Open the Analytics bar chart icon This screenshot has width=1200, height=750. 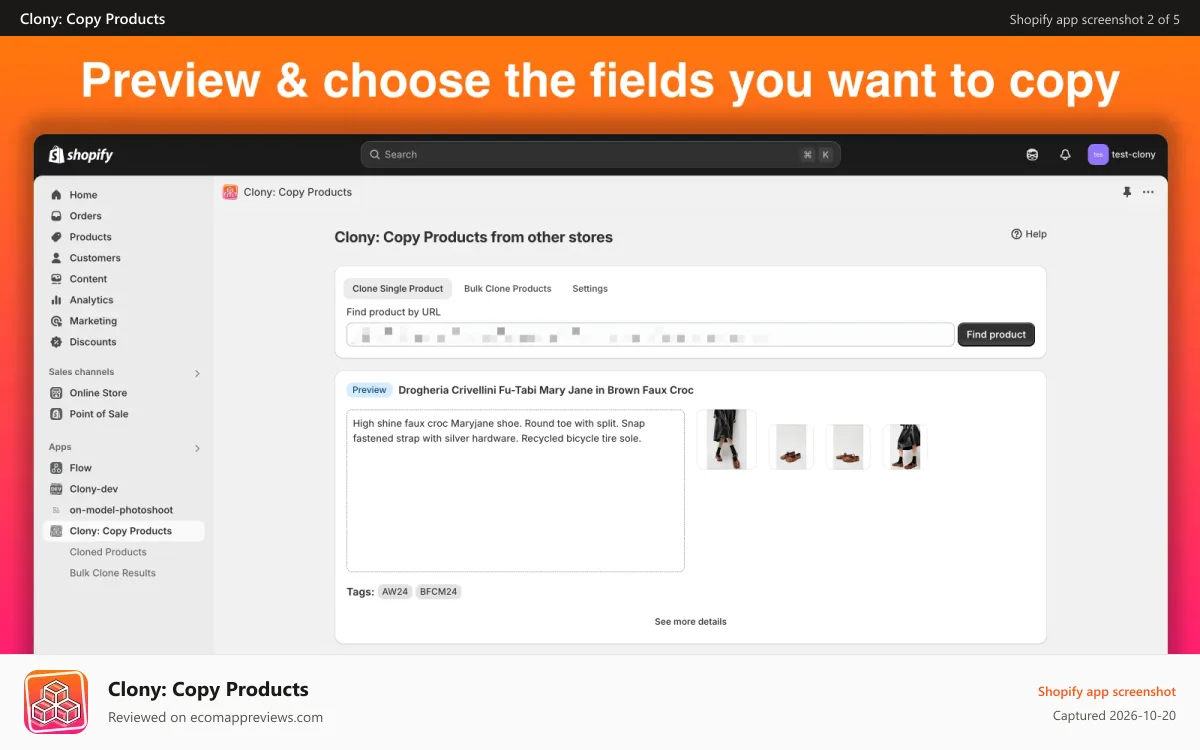click(x=57, y=300)
